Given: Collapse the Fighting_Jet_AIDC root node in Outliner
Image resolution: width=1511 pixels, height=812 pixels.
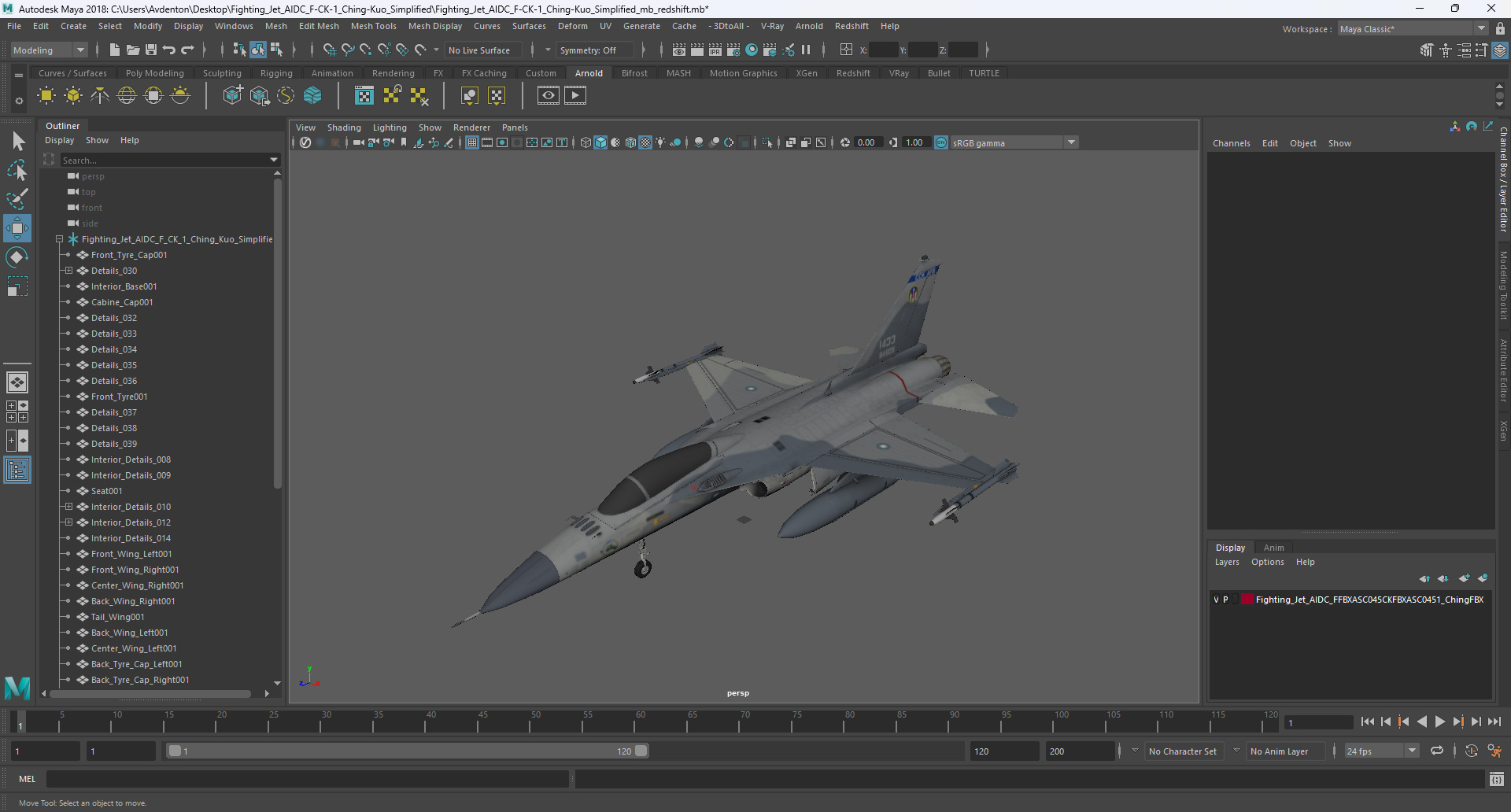Looking at the screenshot, I should pos(59,239).
